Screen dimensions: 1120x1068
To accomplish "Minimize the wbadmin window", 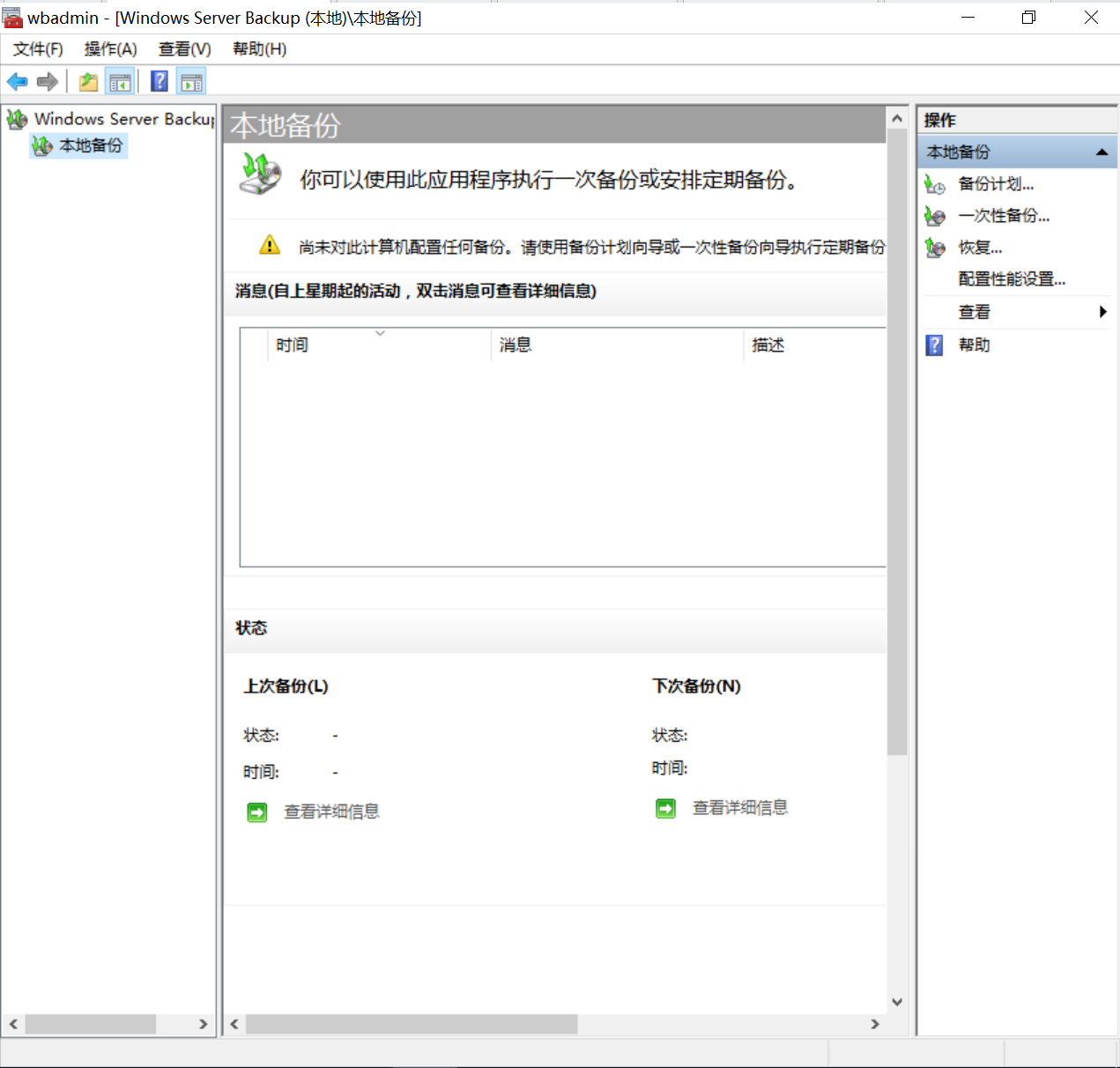I will point(968,18).
